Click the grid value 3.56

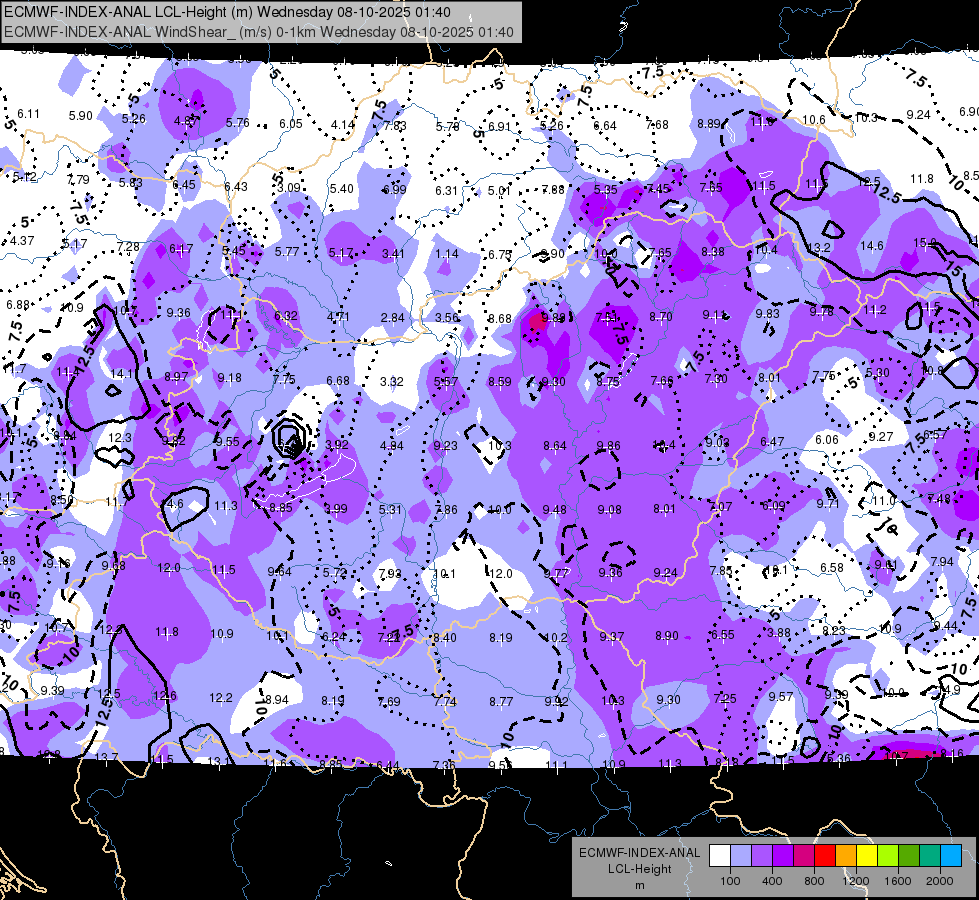[x=446, y=317]
